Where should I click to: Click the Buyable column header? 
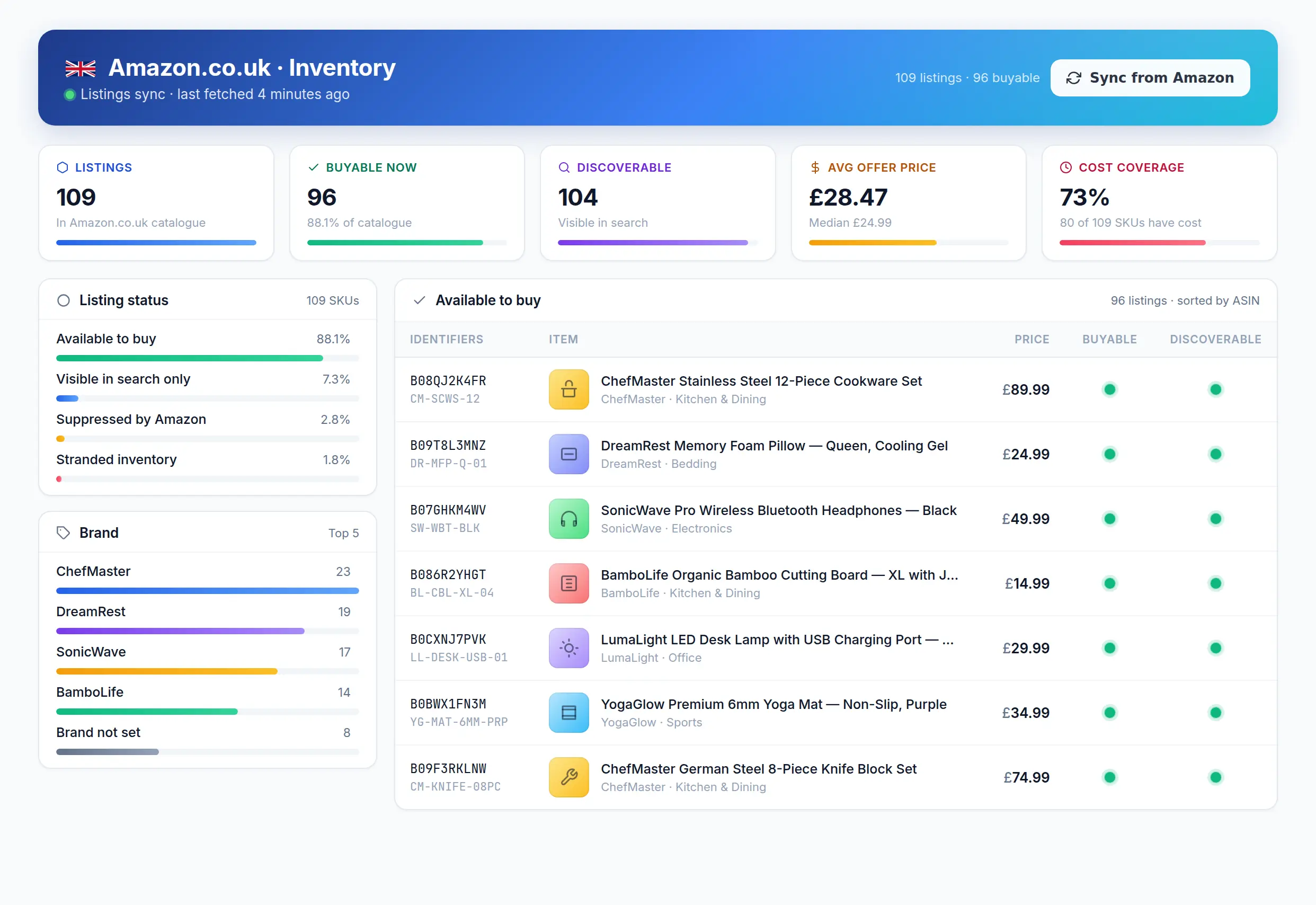1109,340
